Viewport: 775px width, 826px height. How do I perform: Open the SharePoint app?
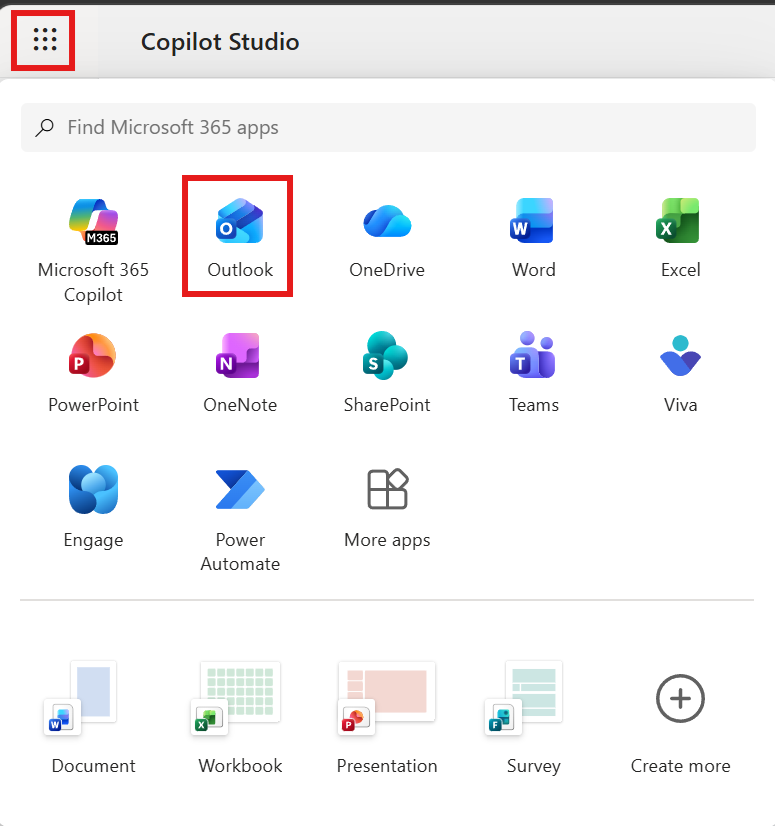tap(387, 373)
